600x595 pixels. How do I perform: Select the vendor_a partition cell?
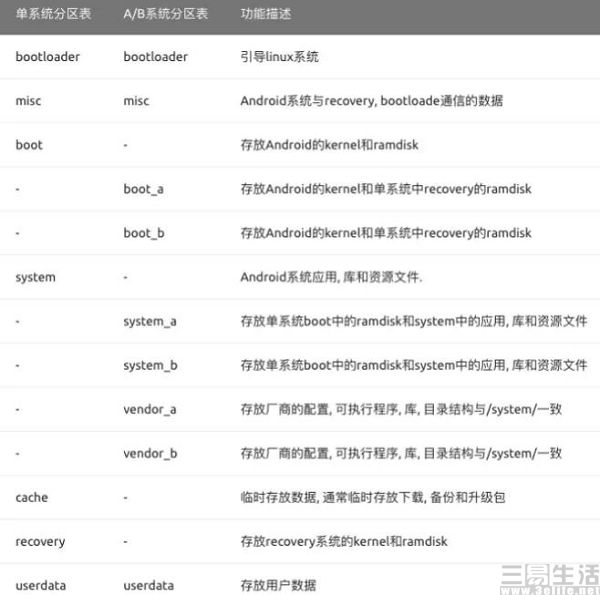tap(150, 409)
